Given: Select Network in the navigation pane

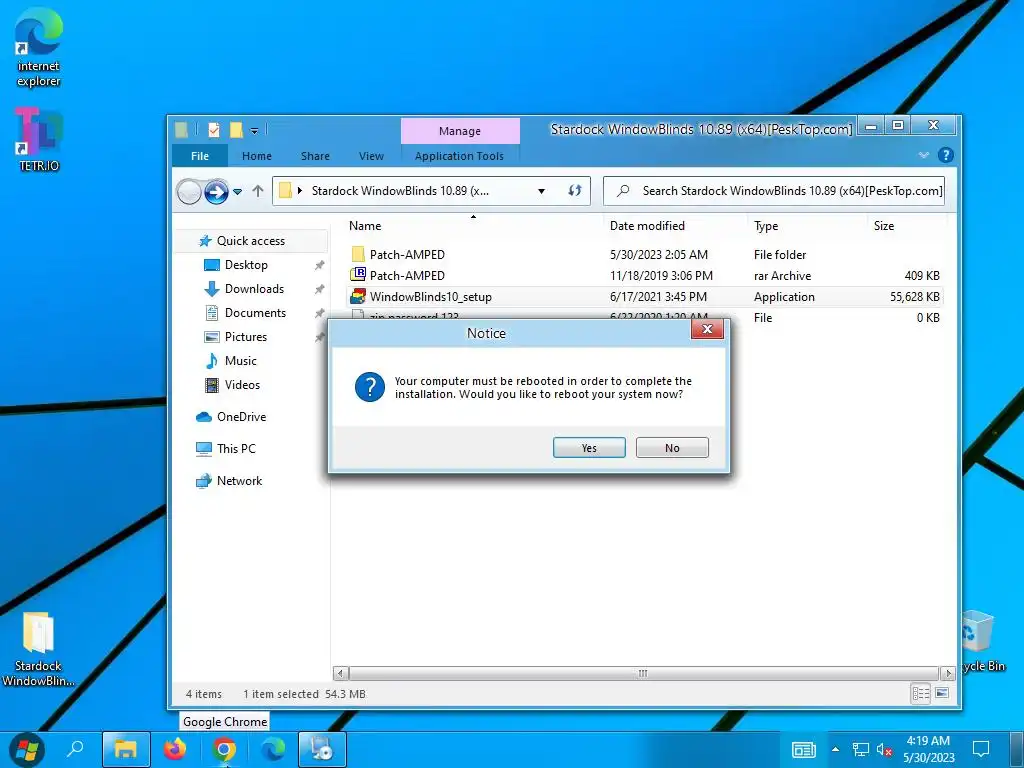Looking at the screenshot, I should [239, 481].
